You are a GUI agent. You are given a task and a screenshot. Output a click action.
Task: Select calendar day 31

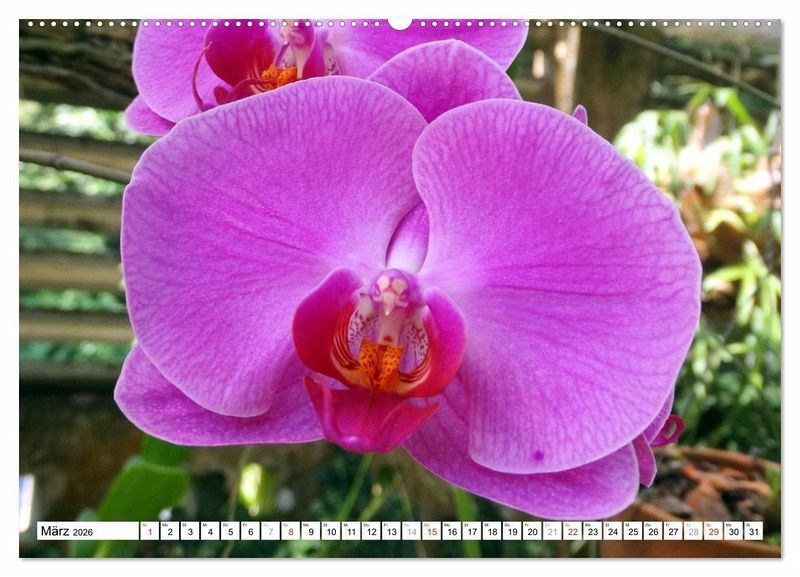(754, 531)
